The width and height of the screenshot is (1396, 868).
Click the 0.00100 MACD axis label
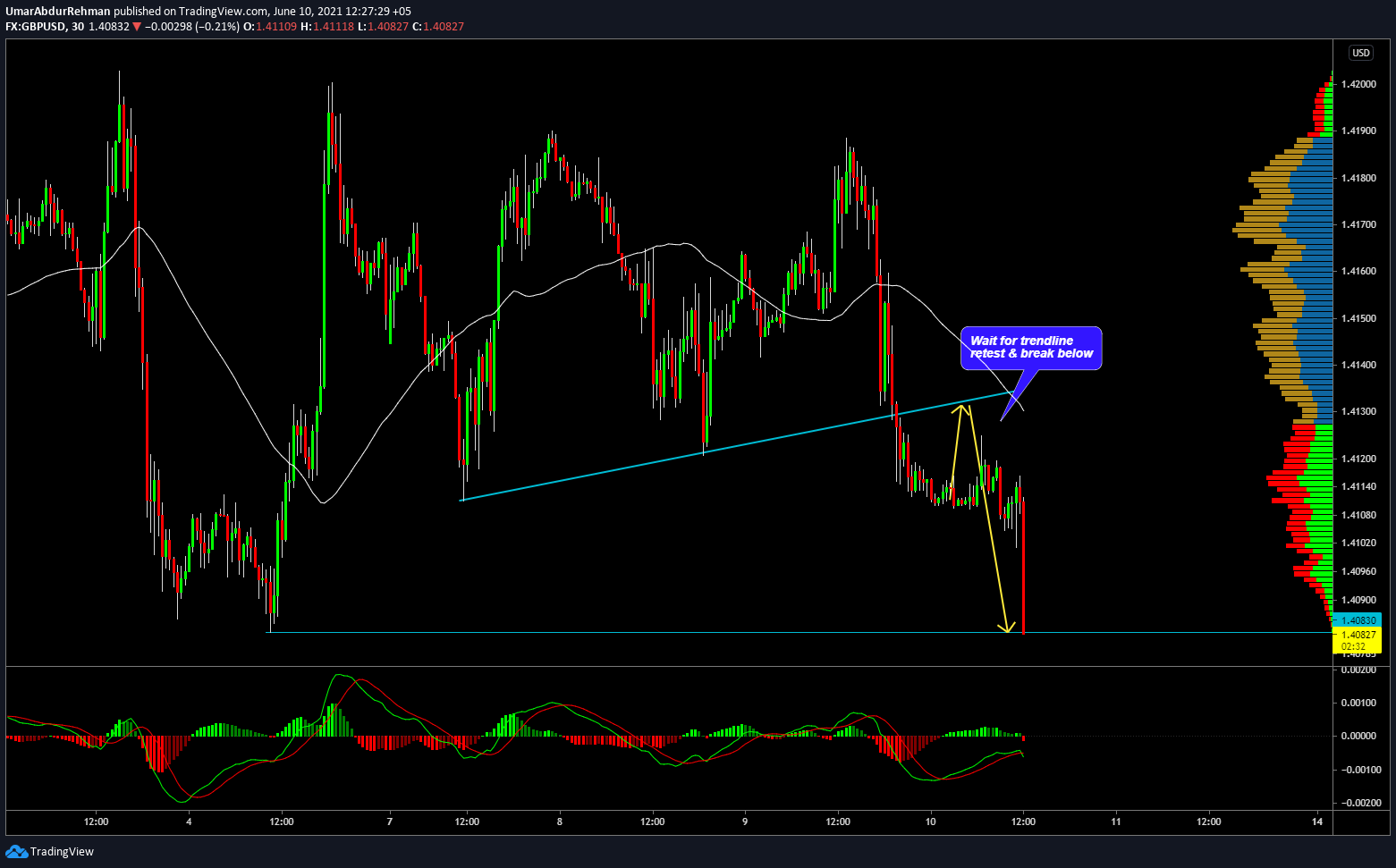(1358, 703)
